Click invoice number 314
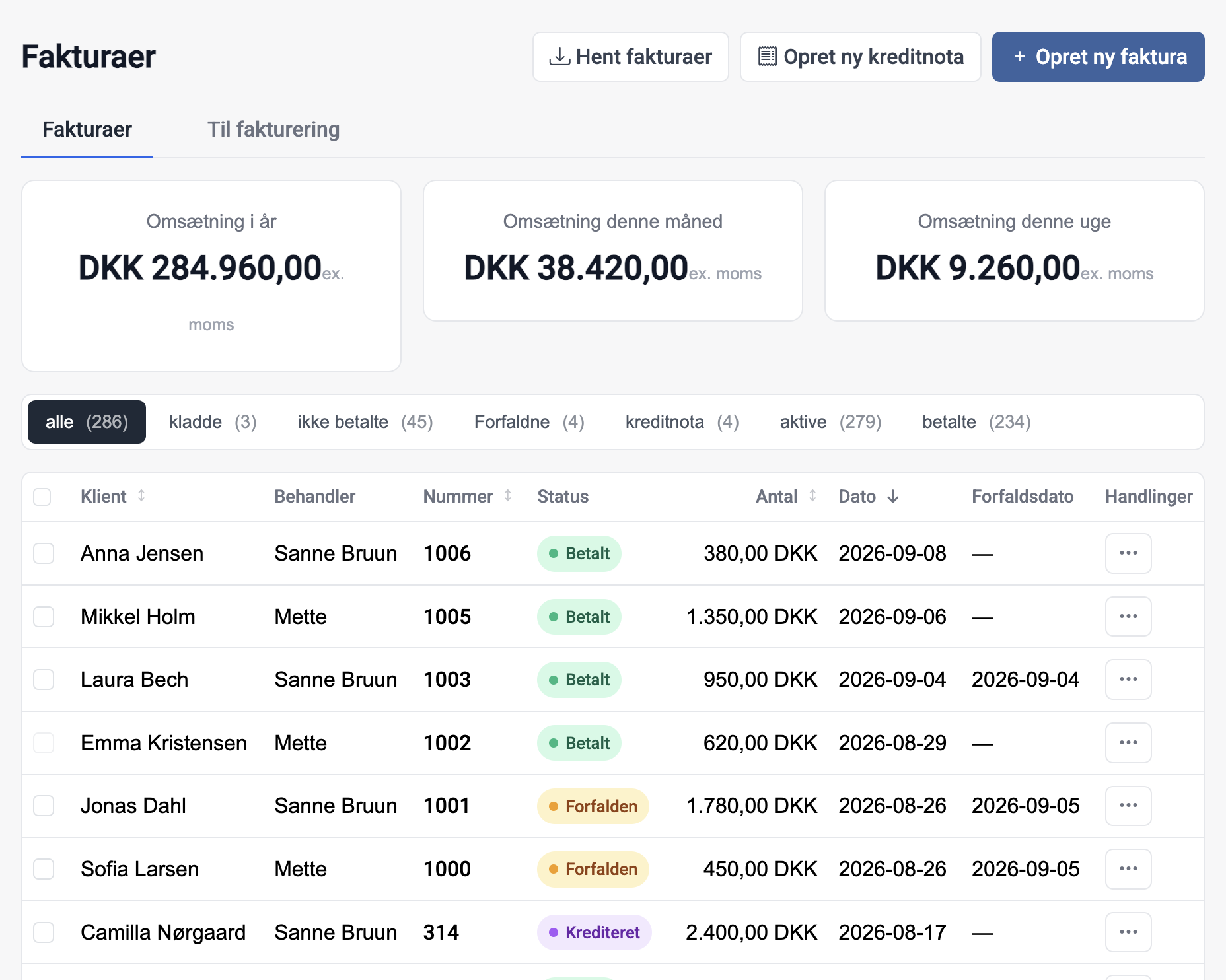Viewport: 1226px width, 980px height. (441, 932)
